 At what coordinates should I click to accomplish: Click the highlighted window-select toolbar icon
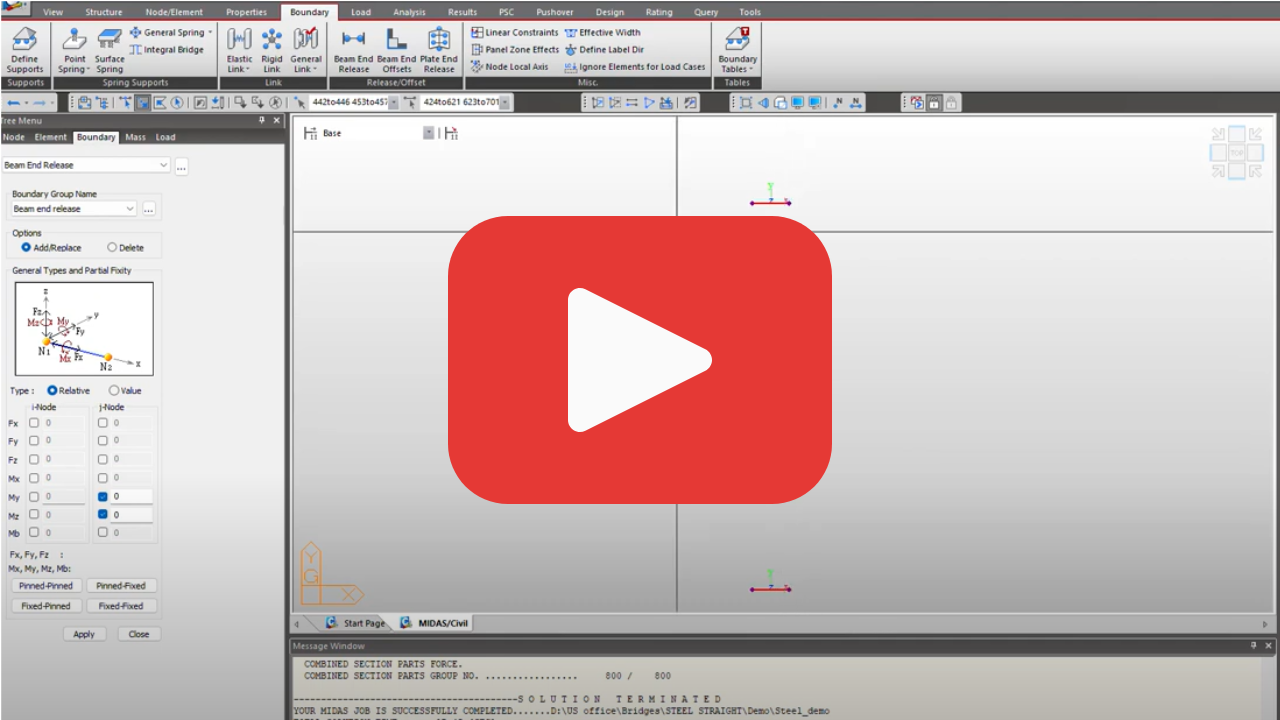coord(142,103)
